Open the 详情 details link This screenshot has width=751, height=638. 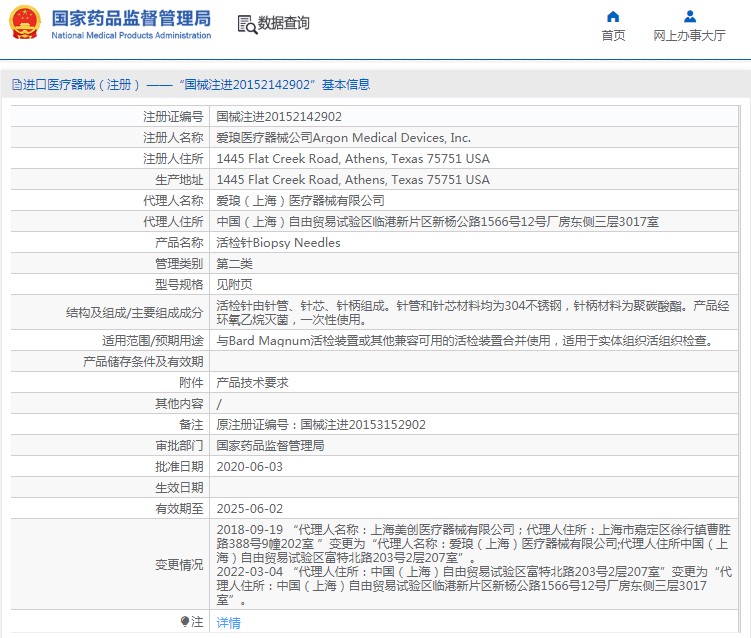point(229,622)
